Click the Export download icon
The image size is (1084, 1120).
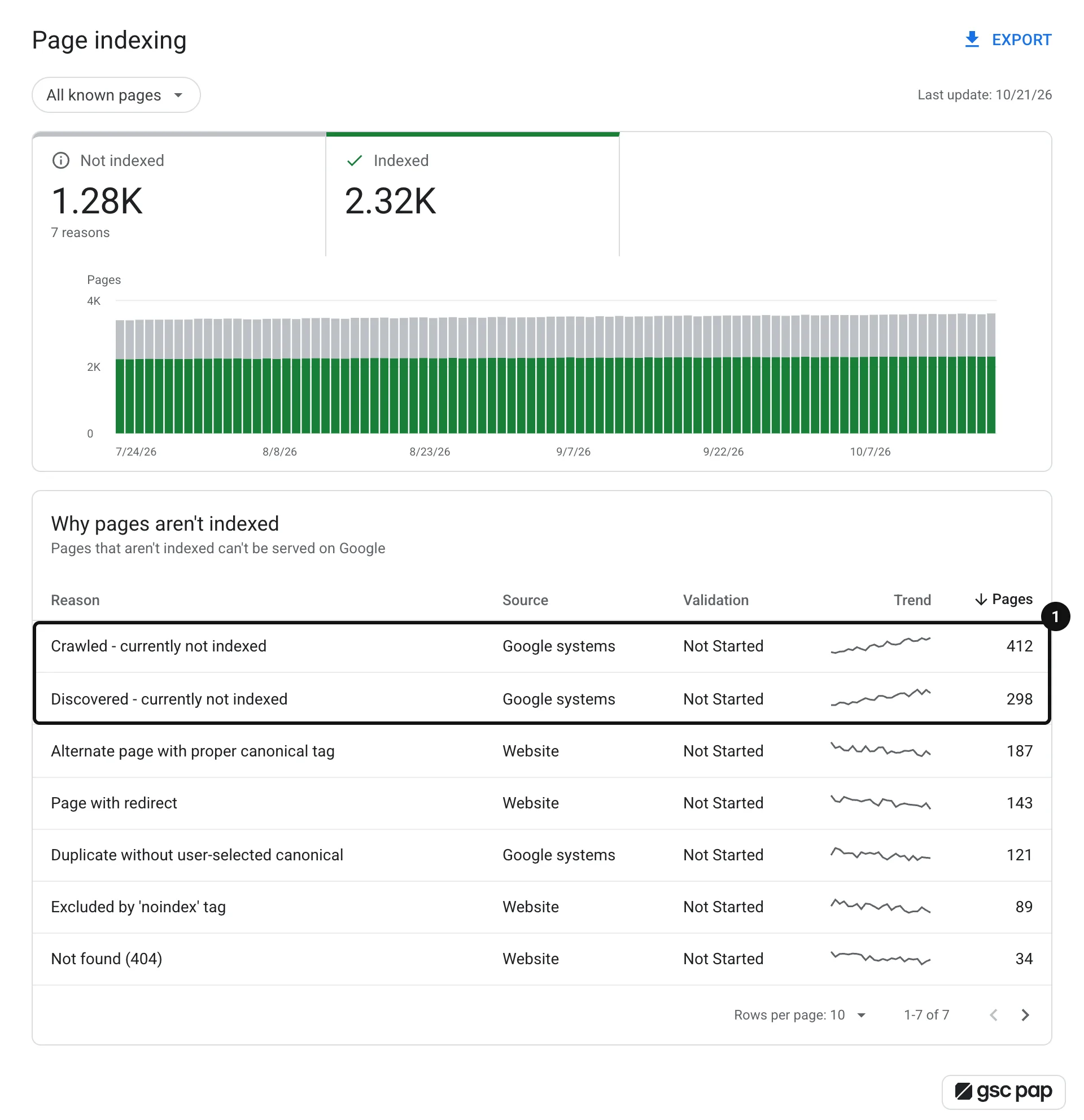[x=971, y=40]
